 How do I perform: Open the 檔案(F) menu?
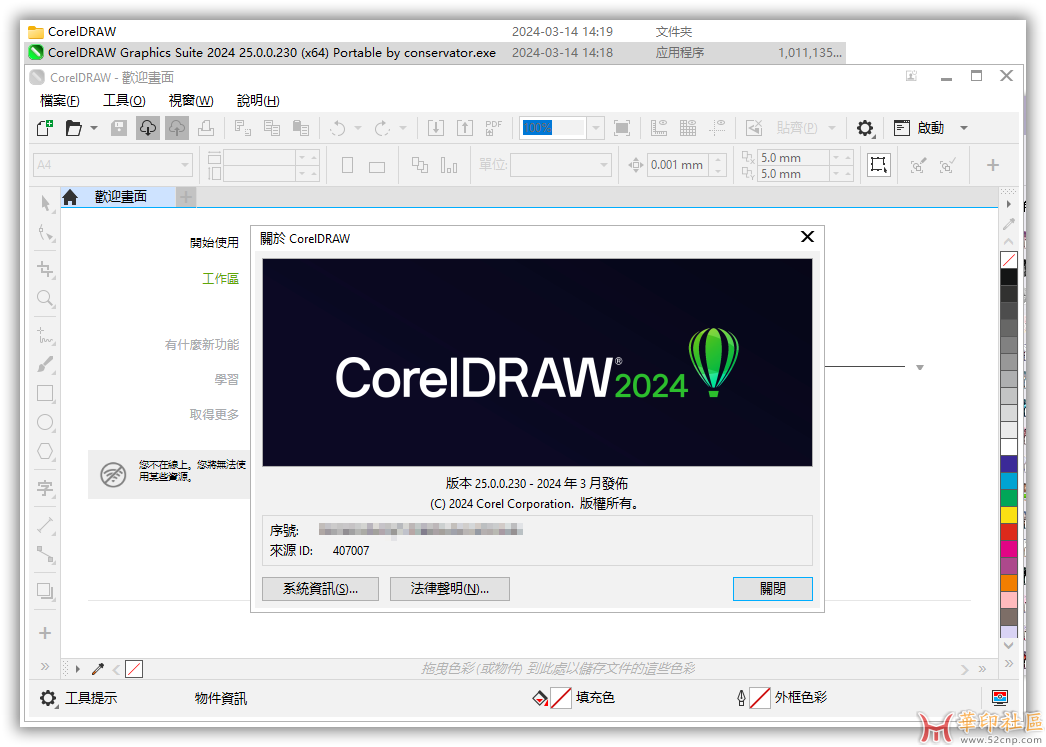point(60,101)
